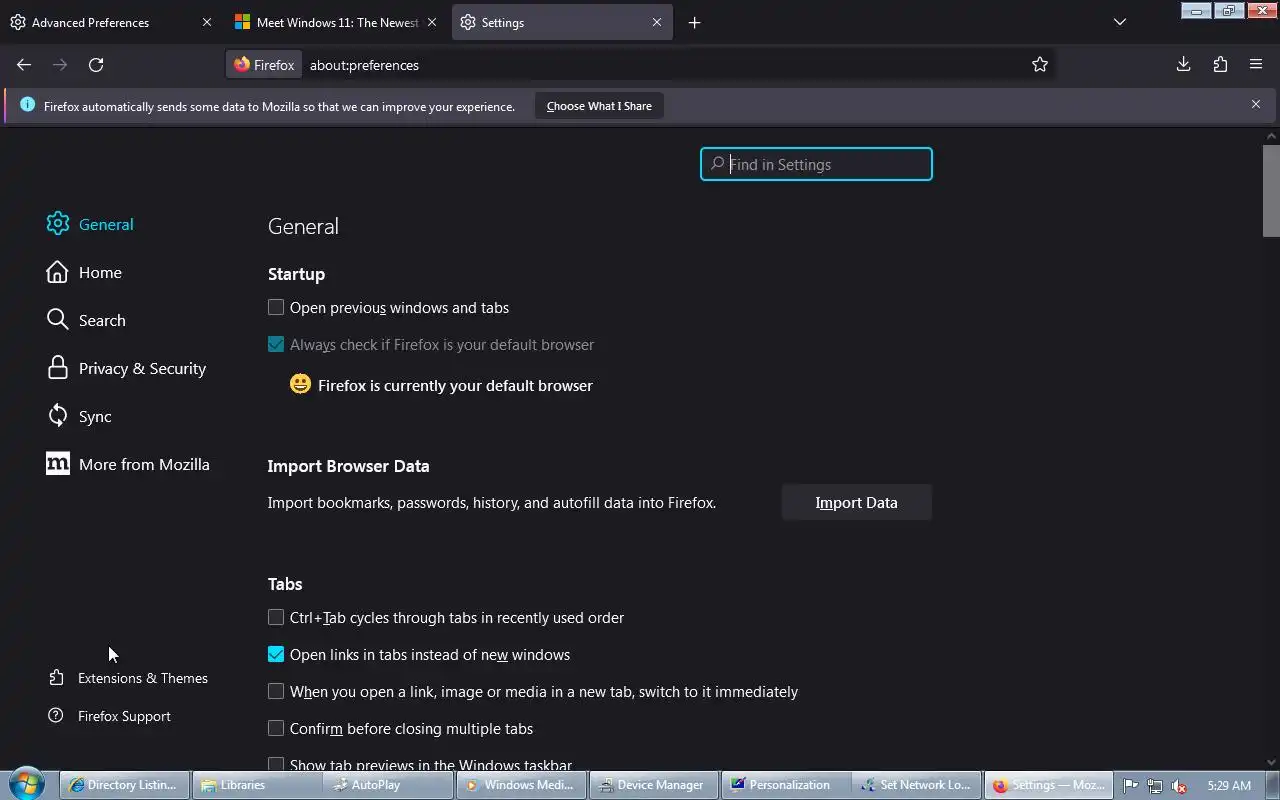Open AutoPlay window from taskbar

pos(389,785)
